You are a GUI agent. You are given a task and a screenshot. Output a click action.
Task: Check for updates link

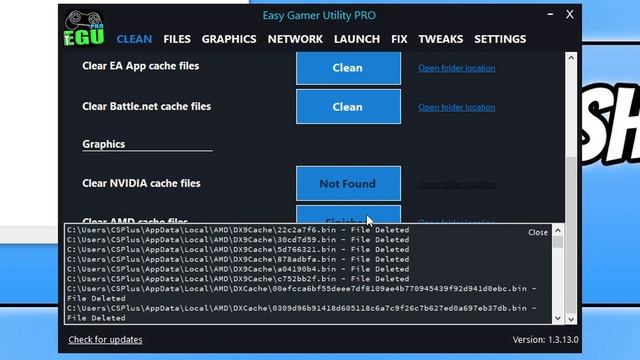105,340
